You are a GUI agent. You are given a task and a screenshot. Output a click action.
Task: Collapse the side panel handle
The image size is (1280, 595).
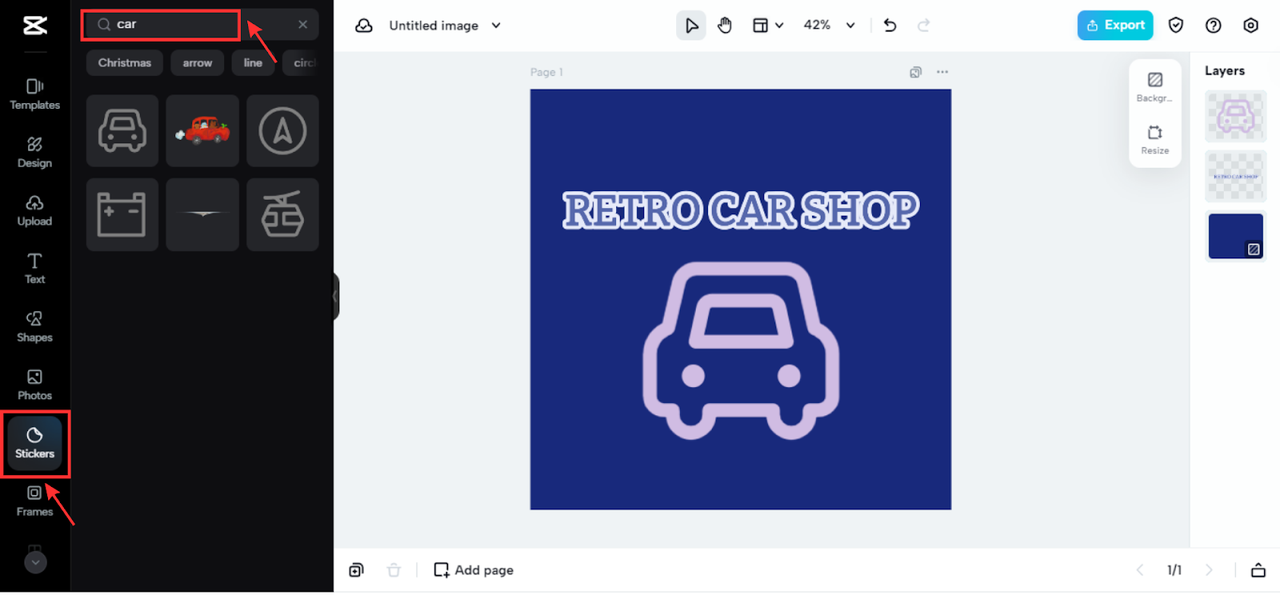[x=336, y=297]
